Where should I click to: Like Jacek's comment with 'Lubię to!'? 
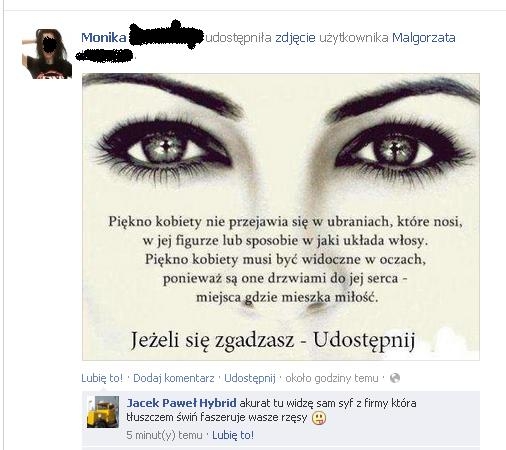point(233,435)
